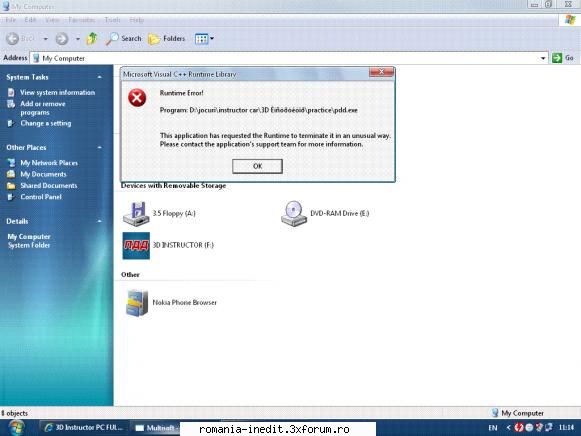Collapse the Details panel
Image resolution: width=581 pixels, height=436 pixels.
coord(99,221)
